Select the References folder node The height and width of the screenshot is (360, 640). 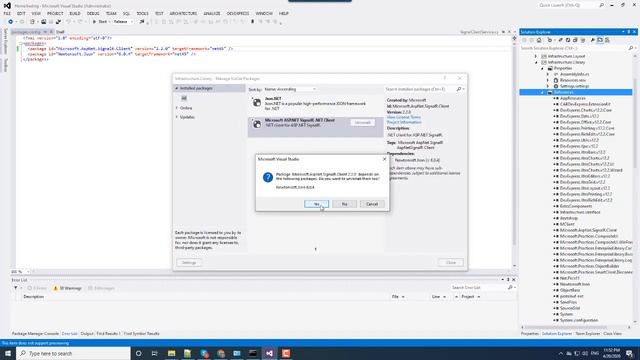click(564, 92)
